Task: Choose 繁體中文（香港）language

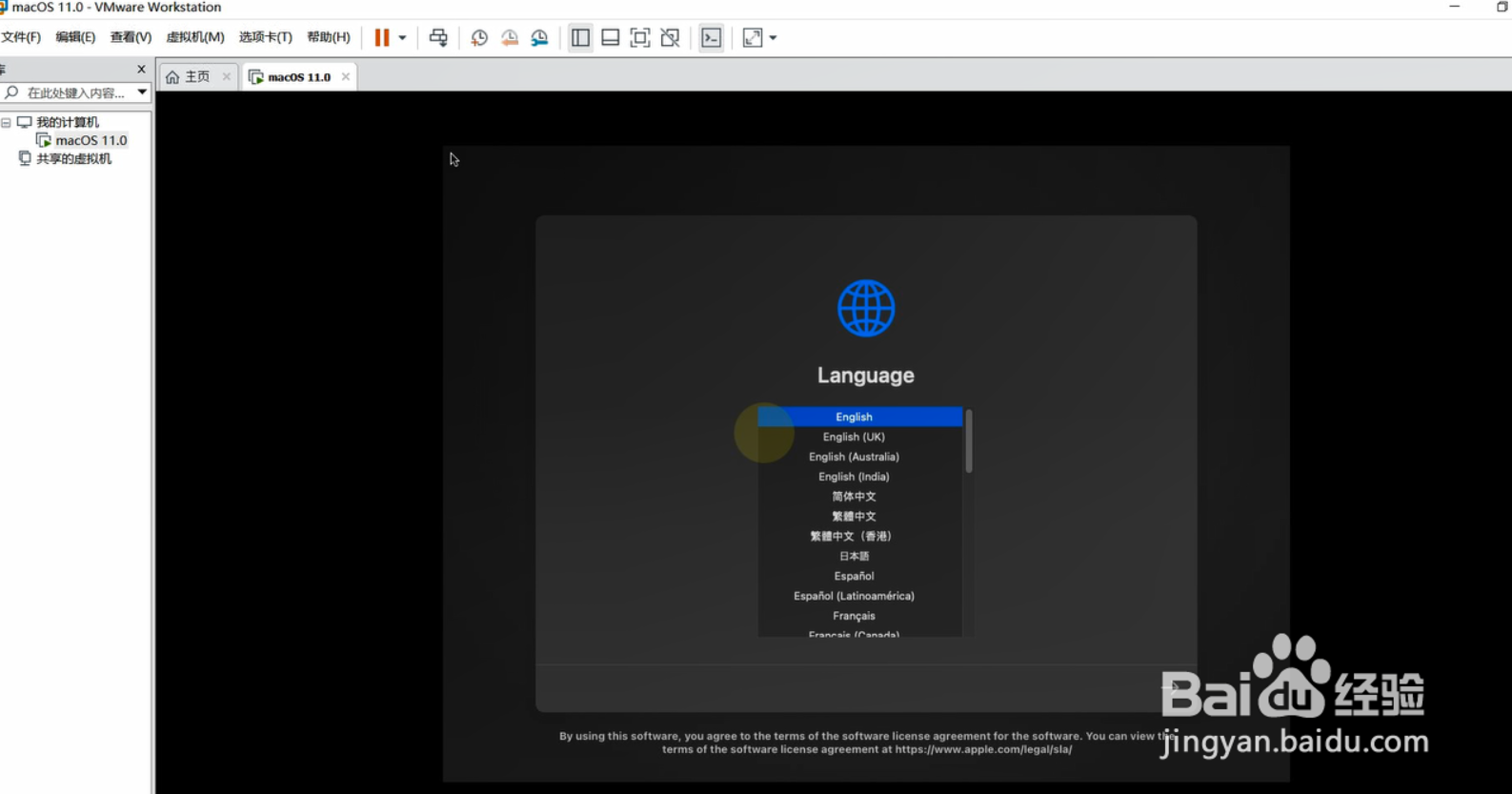Action: tap(859, 537)
